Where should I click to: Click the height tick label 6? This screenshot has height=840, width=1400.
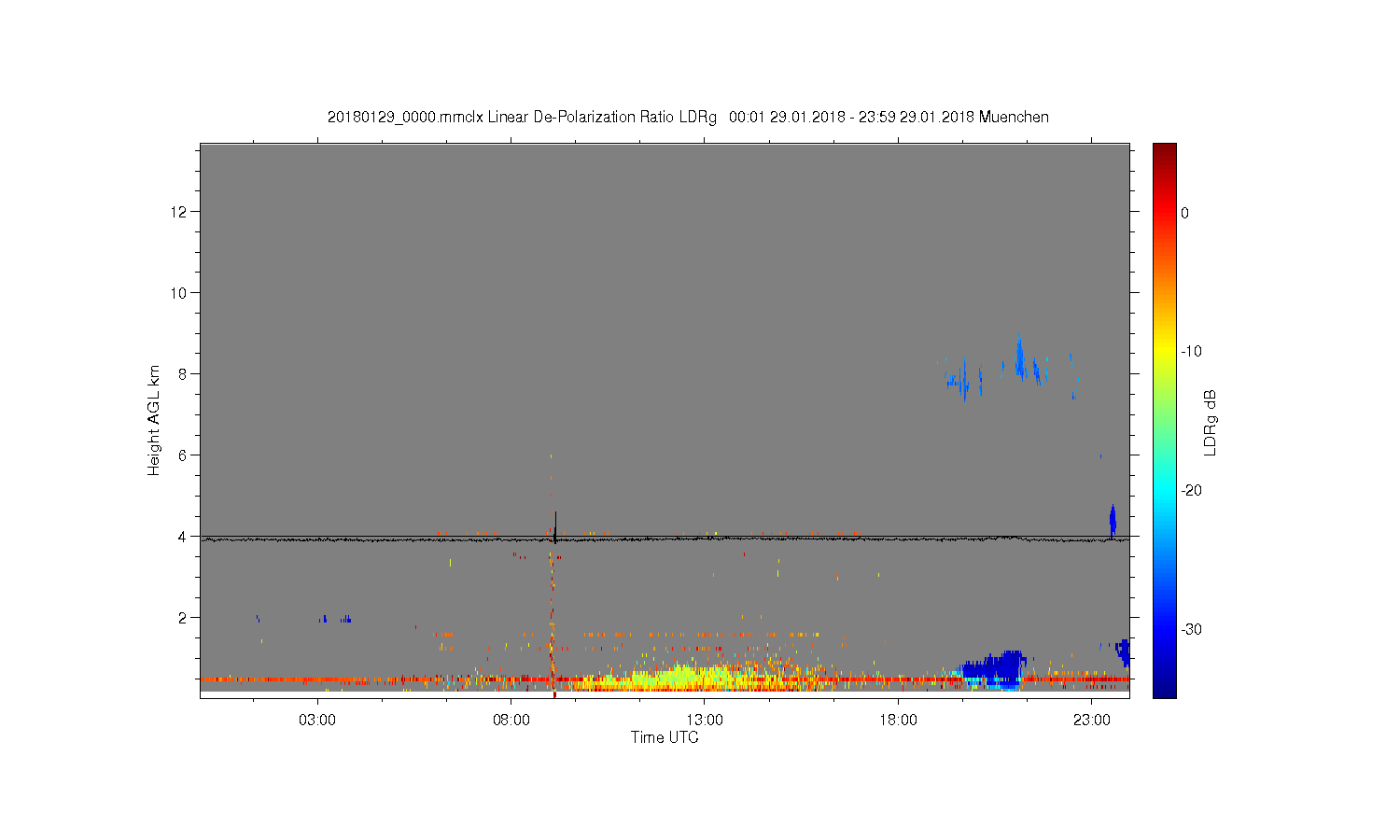click(184, 455)
